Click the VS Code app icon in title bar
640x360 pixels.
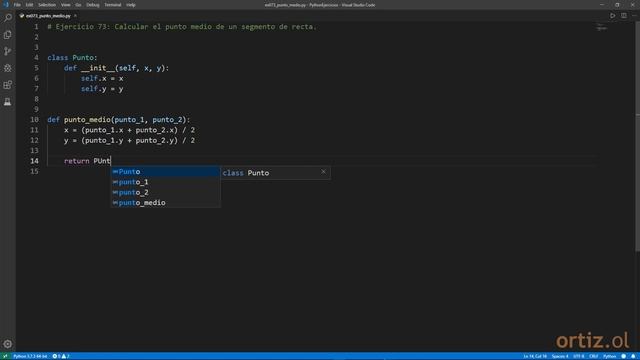[x=5, y=5]
